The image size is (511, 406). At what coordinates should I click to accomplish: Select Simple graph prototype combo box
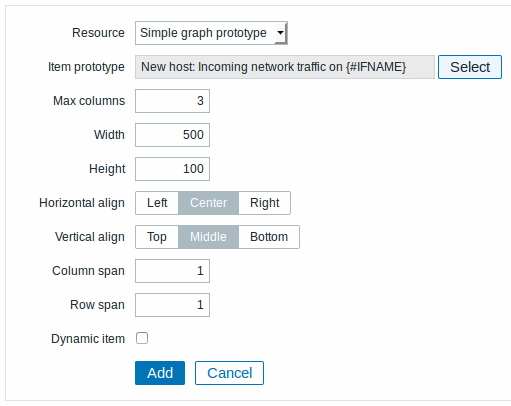pos(211,33)
